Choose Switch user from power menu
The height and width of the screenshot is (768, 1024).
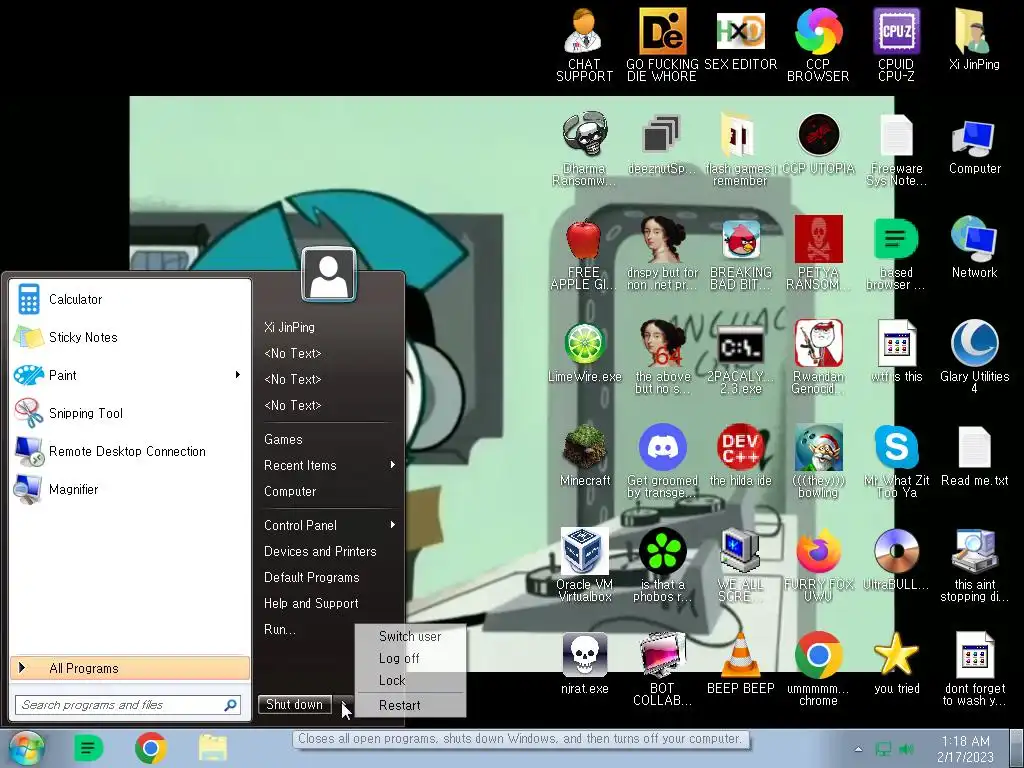410,636
